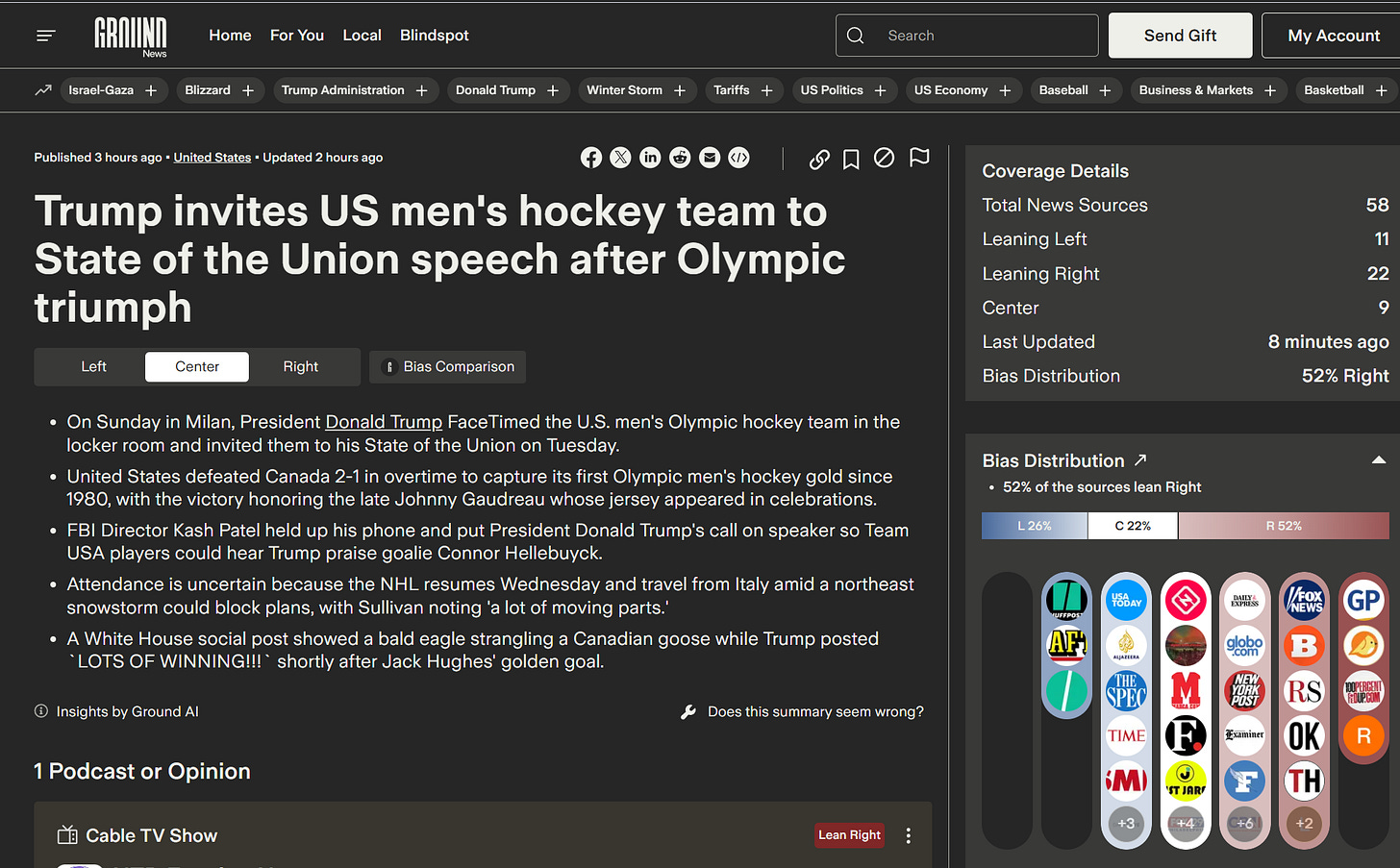This screenshot has width=1400, height=868.
Task: Click the Al Jazeera source logo
Action: tap(1126, 645)
